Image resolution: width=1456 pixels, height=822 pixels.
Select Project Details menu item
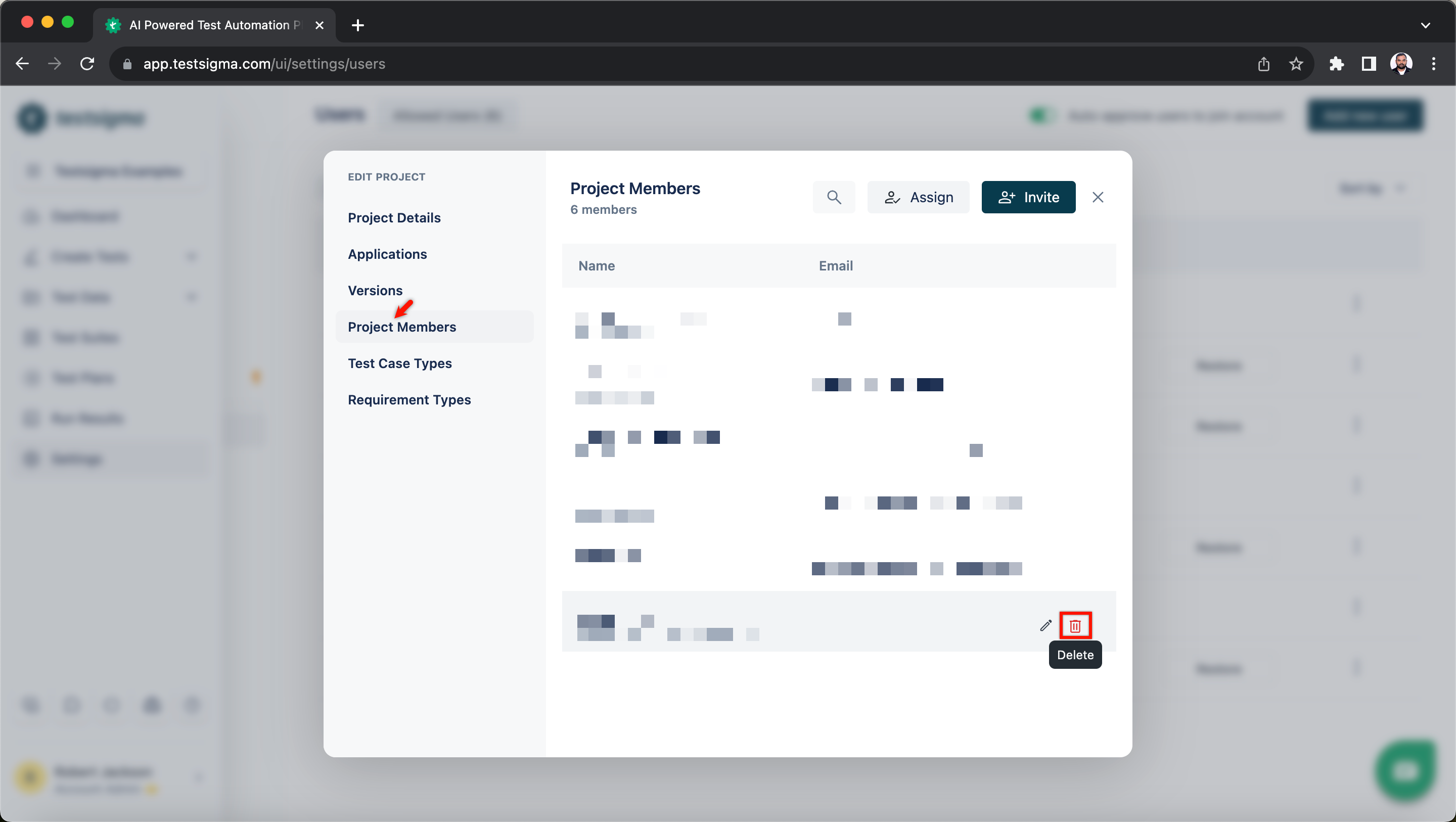pos(395,217)
